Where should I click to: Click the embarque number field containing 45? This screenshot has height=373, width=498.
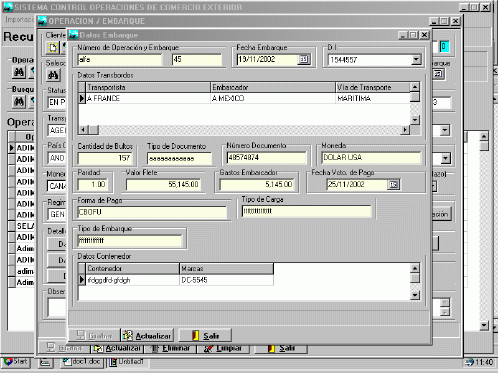tap(197, 60)
